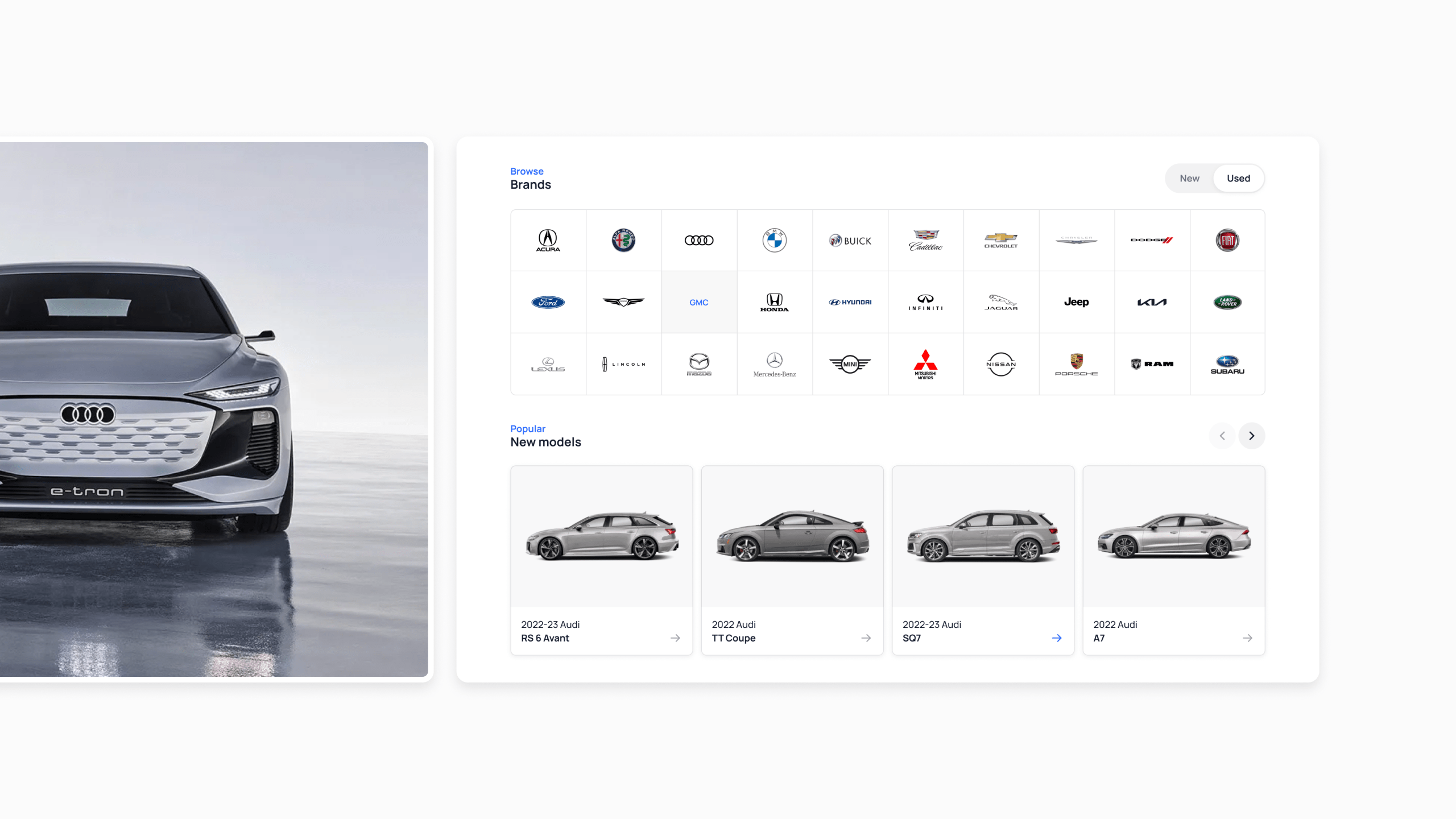Go to next models with right chevron
1456x819 pixels.
pos(1251,436)
